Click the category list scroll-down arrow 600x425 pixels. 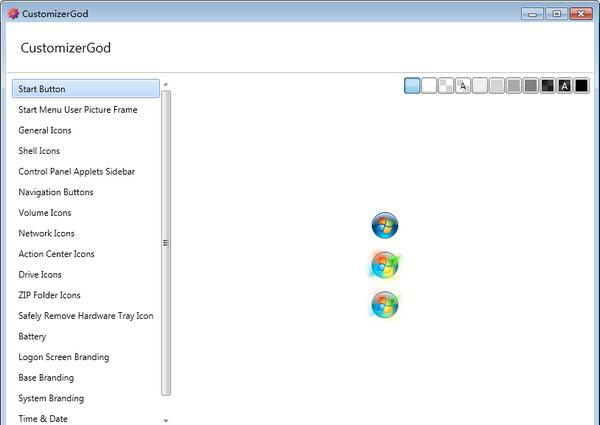coord(166,420)
